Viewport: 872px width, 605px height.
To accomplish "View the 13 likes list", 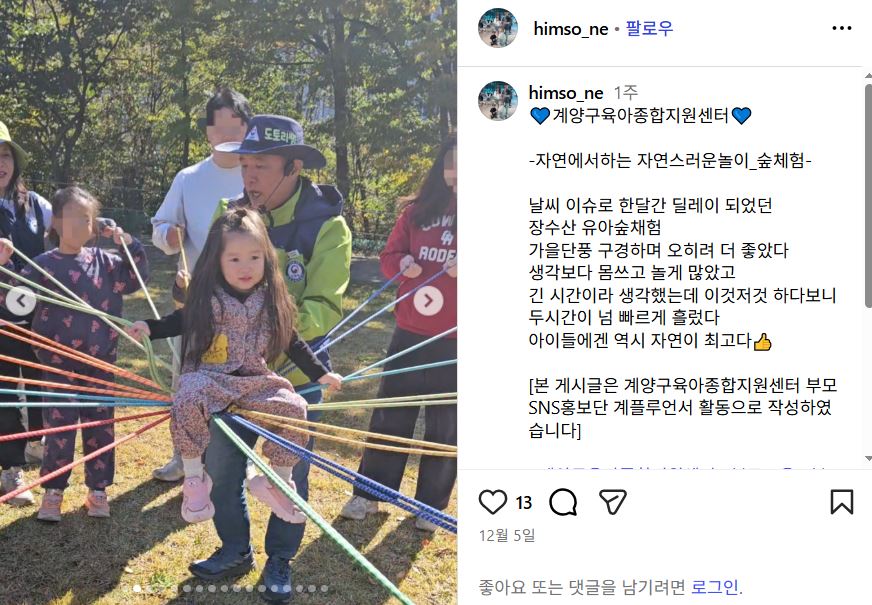I will (523, 503).
